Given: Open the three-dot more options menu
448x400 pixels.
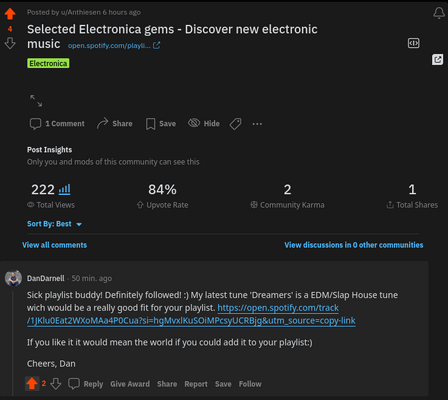Looking at the screenshot, I should click(x=257, y=124).
